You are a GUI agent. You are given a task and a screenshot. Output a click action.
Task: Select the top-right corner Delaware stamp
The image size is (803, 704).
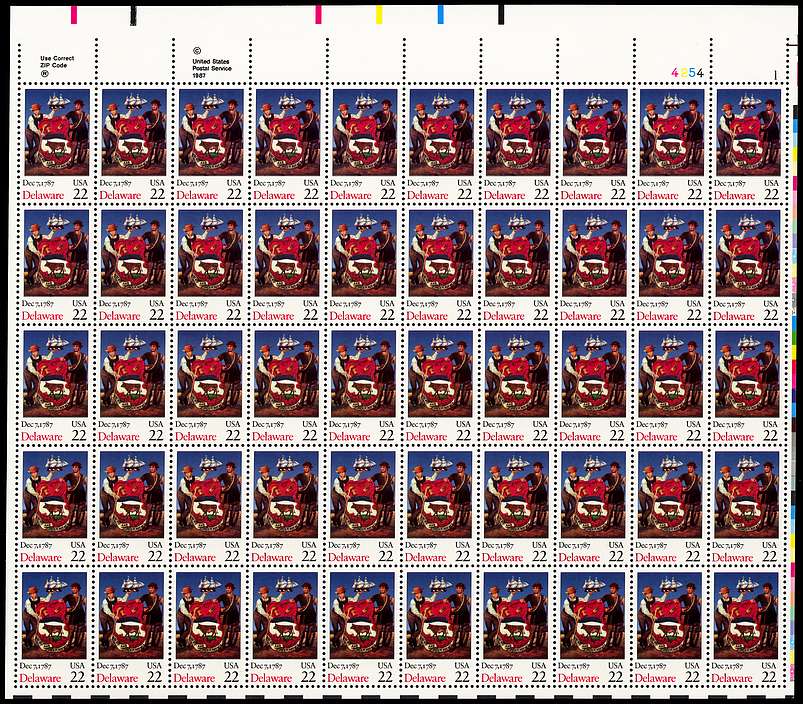tap(748, 145)
